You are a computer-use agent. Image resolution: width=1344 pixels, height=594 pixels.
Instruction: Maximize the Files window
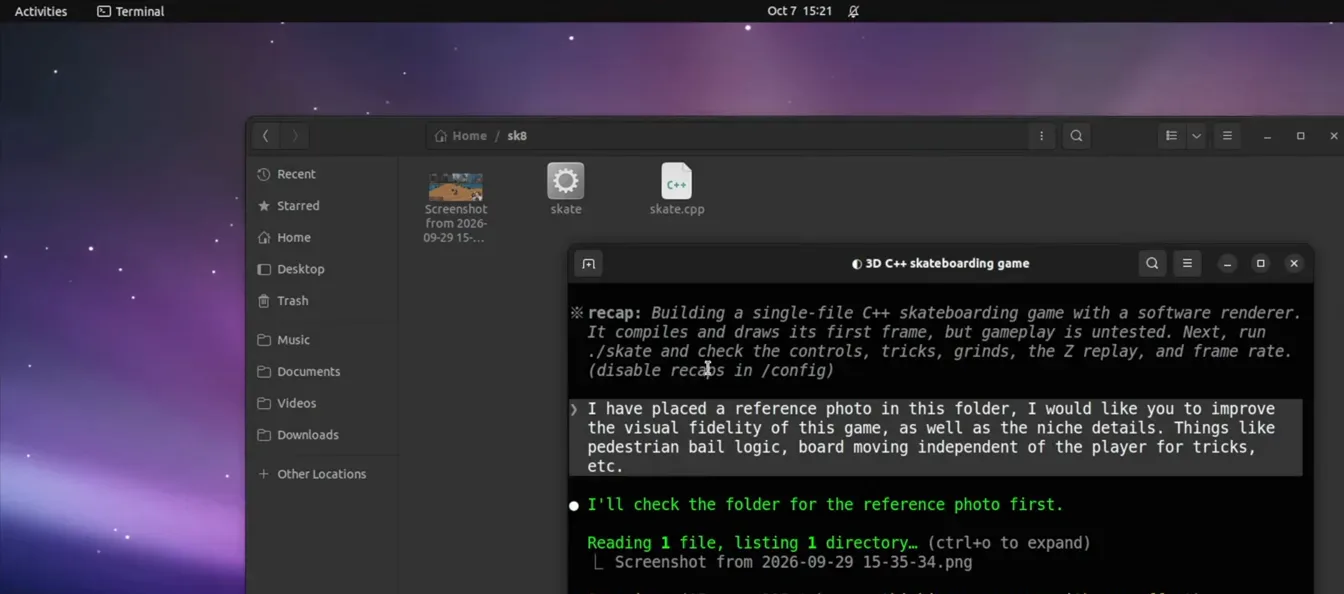[1300, 136]
